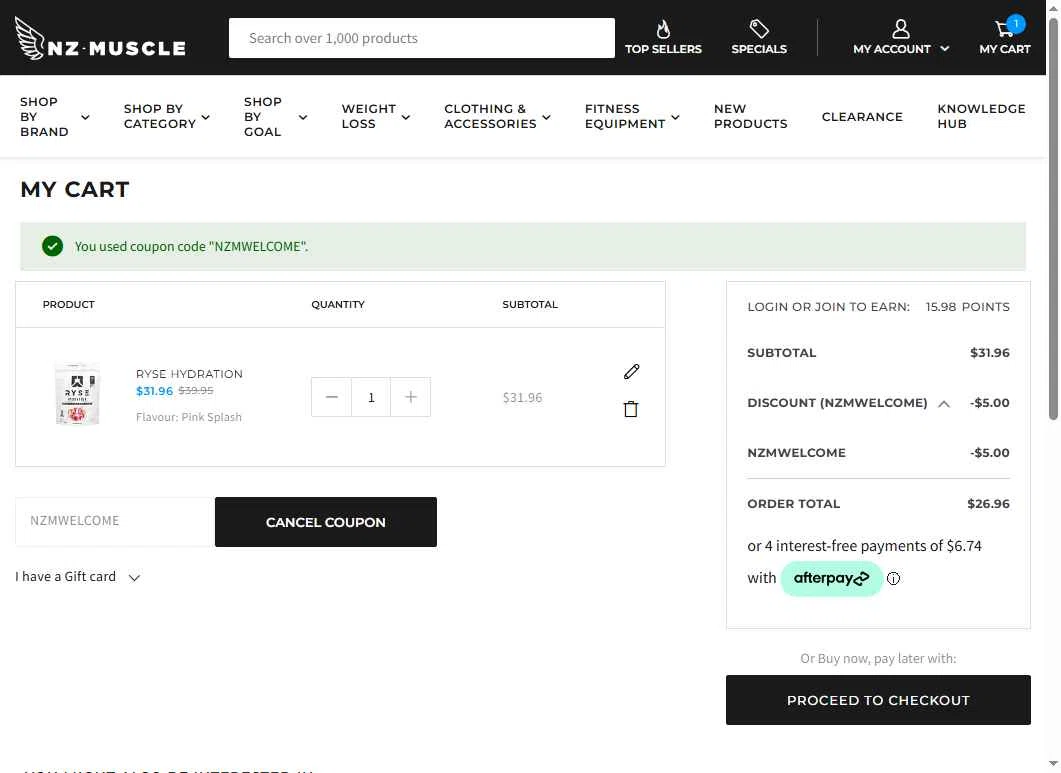Image resolution: width=1061 pixels, height=773 pixels.
Task: Click the 15.98 POINTS text
Action: pos(967,307)
